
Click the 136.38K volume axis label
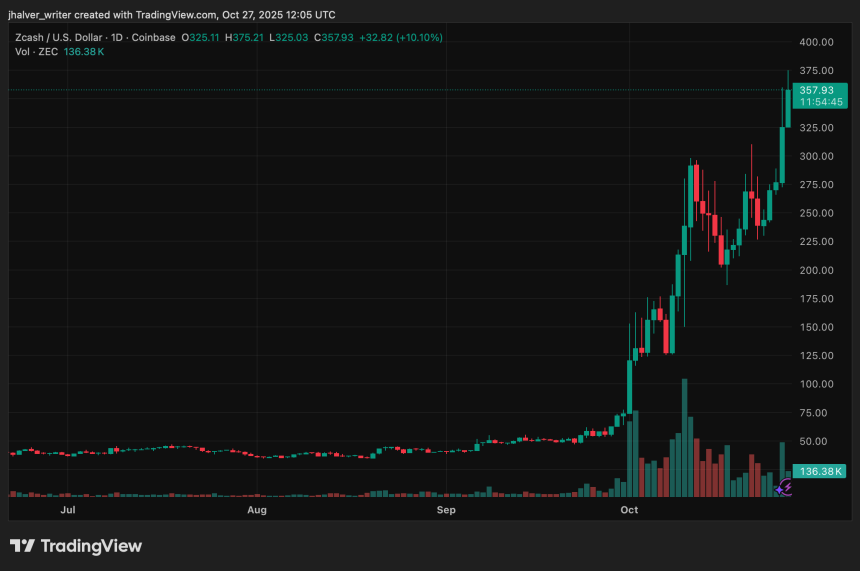point(817,470)
